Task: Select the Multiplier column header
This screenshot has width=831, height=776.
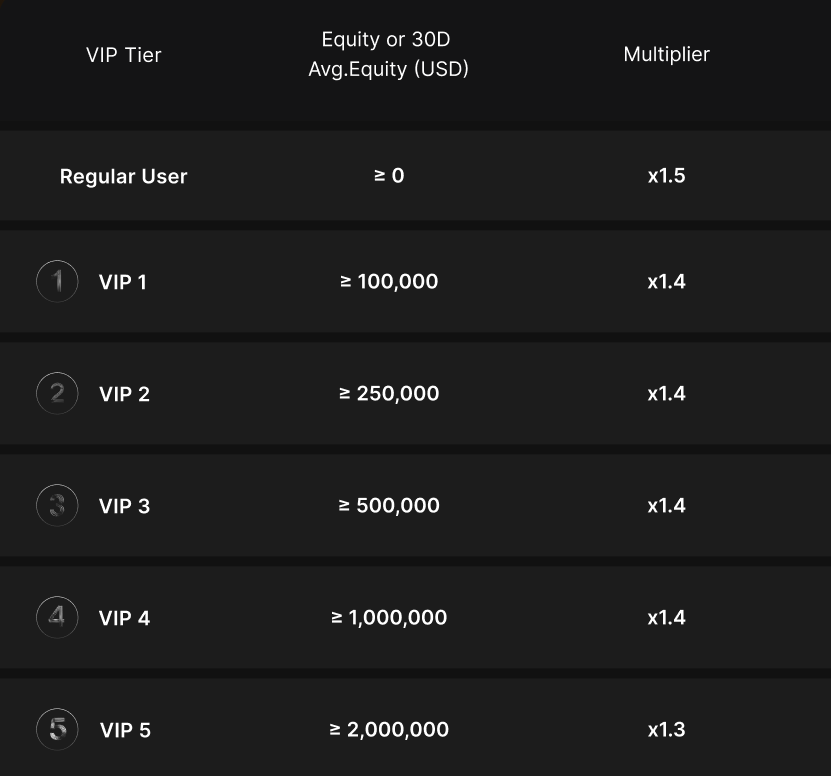Action: 666,54
